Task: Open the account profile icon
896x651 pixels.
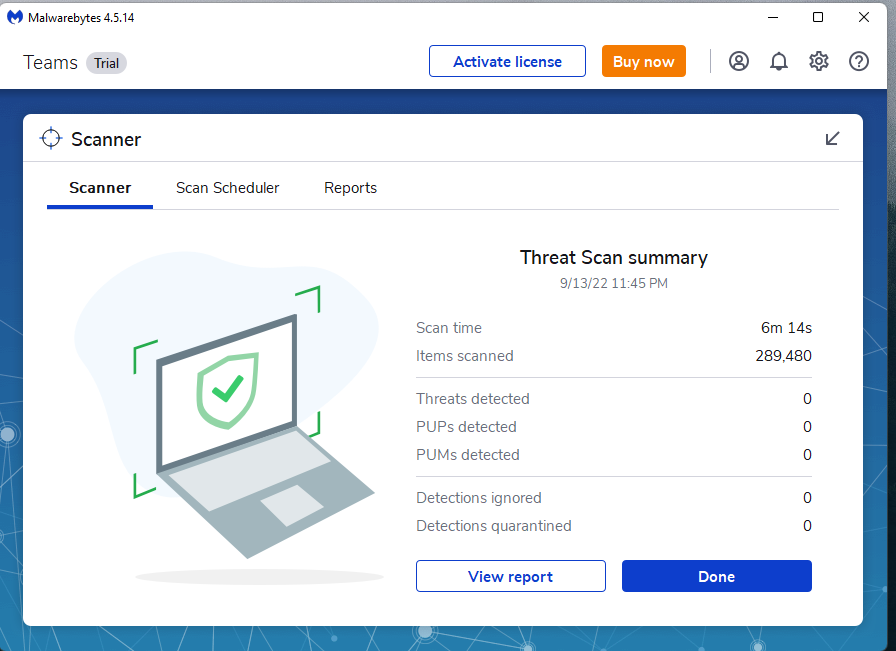Action: pos(738,61)
